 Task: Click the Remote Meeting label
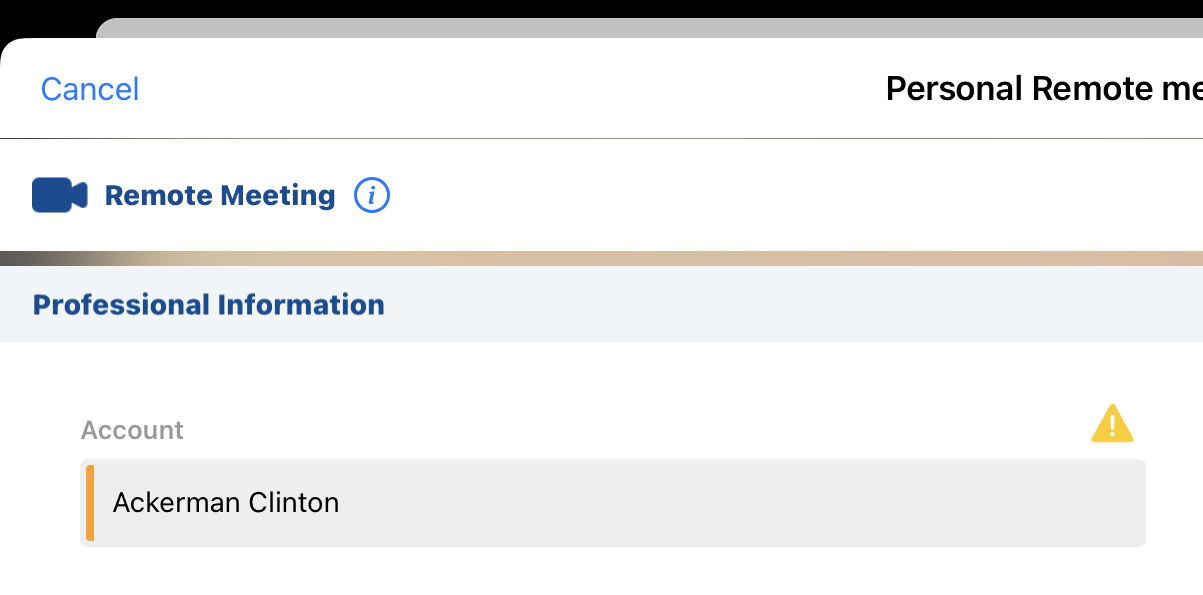coord(220,195)
